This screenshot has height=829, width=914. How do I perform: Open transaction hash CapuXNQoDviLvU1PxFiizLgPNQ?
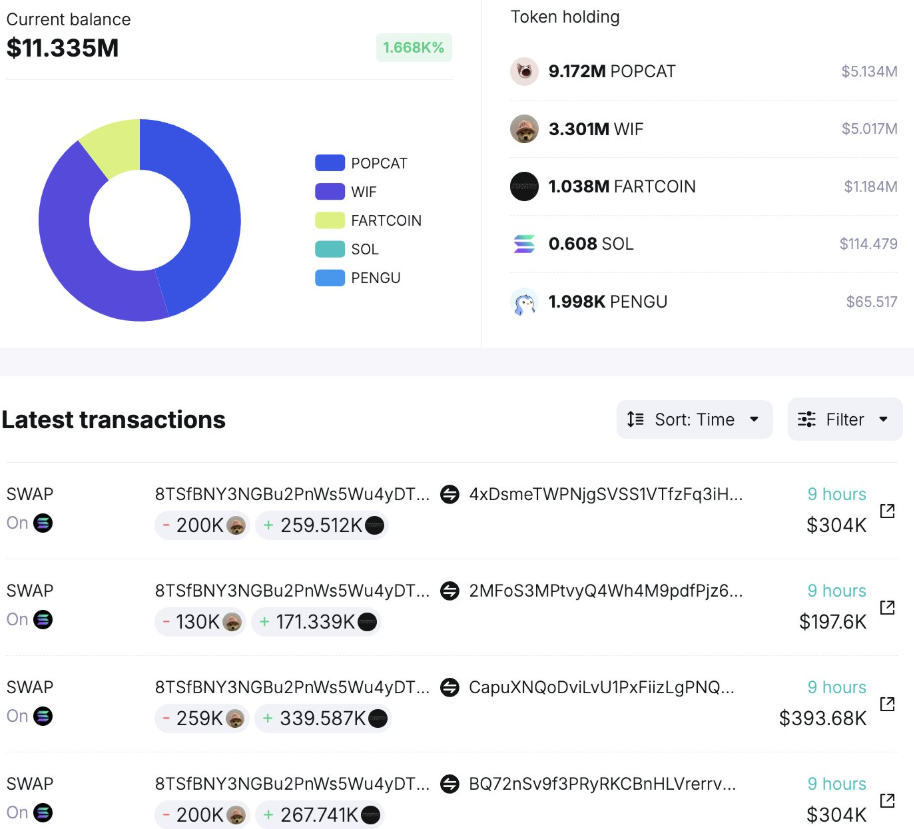pyautogui.click(x=600, y=687)
